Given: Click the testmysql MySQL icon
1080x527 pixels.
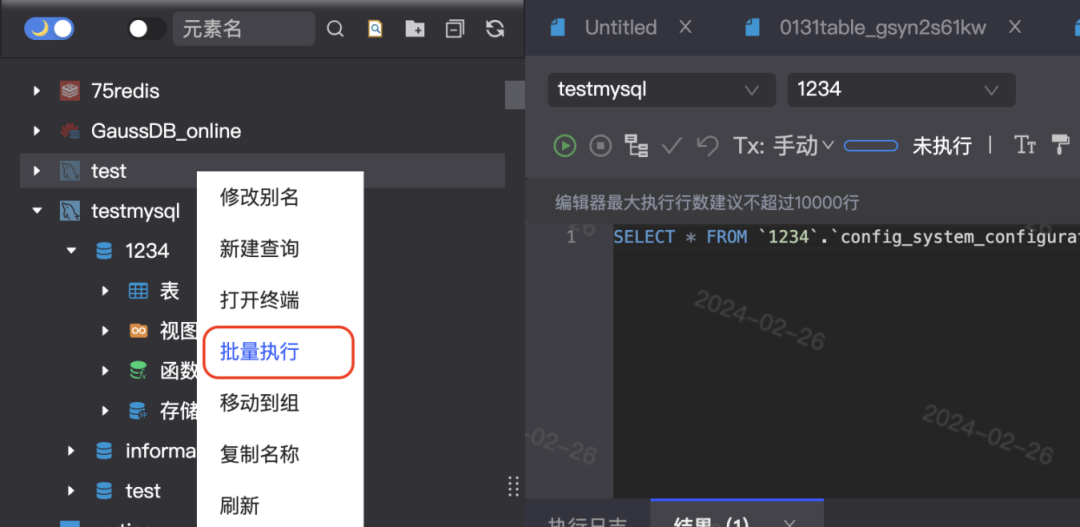Looking at the screenshot, I should pos(70,211).
